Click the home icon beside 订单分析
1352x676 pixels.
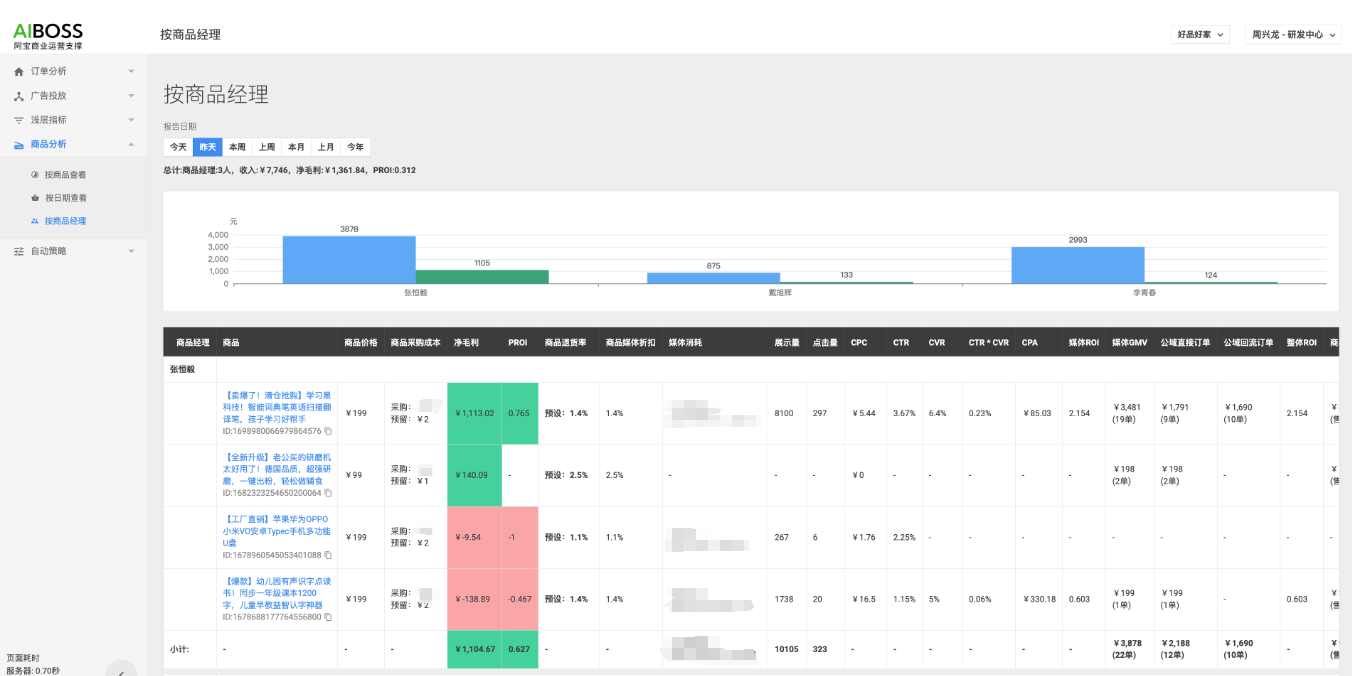click(19, 72)
